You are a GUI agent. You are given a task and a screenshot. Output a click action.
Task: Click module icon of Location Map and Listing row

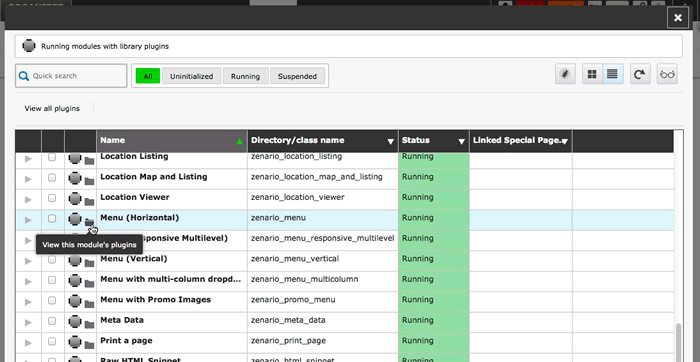pos(75,178)
